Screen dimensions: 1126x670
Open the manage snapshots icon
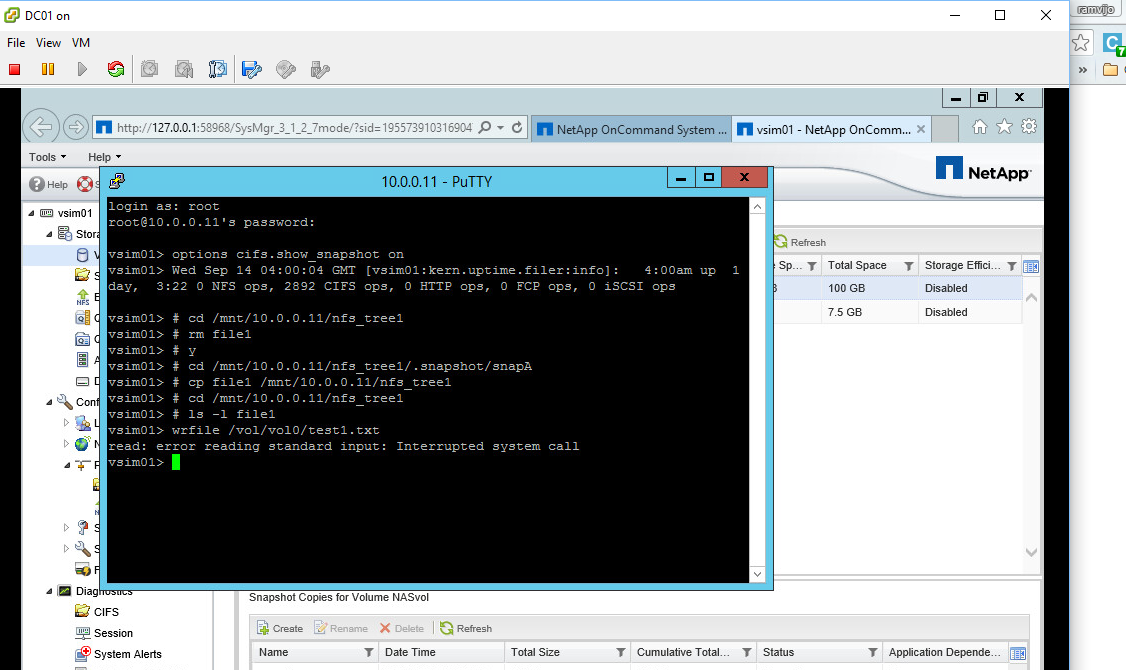(x=219, y=69)
